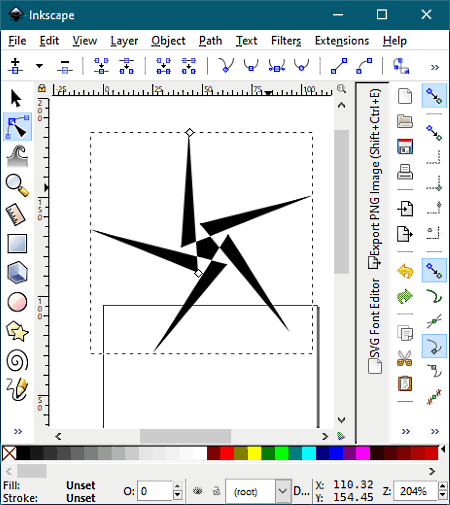Screen dimensions: 450x505
Task: Toggle snap nodes, paths and handles
Action: click(434, 270)
